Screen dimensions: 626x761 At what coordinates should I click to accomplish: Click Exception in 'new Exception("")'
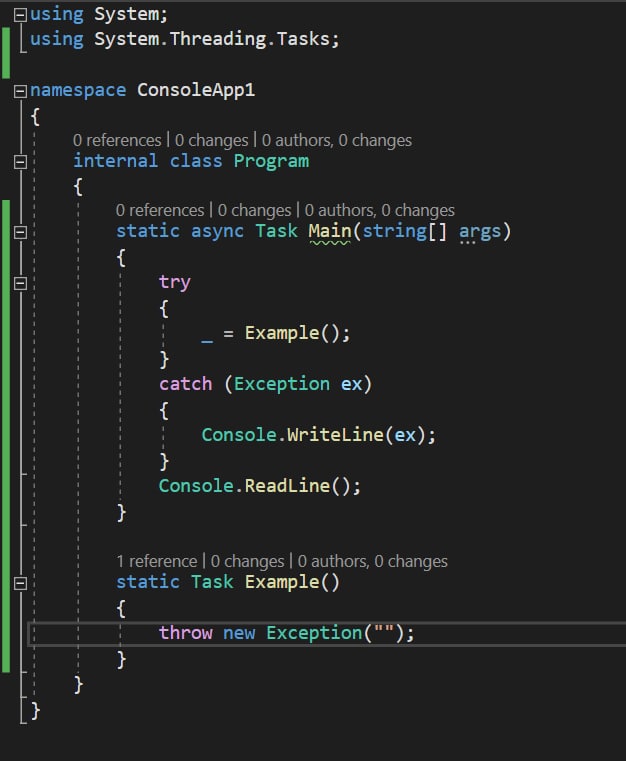point(314,633)
